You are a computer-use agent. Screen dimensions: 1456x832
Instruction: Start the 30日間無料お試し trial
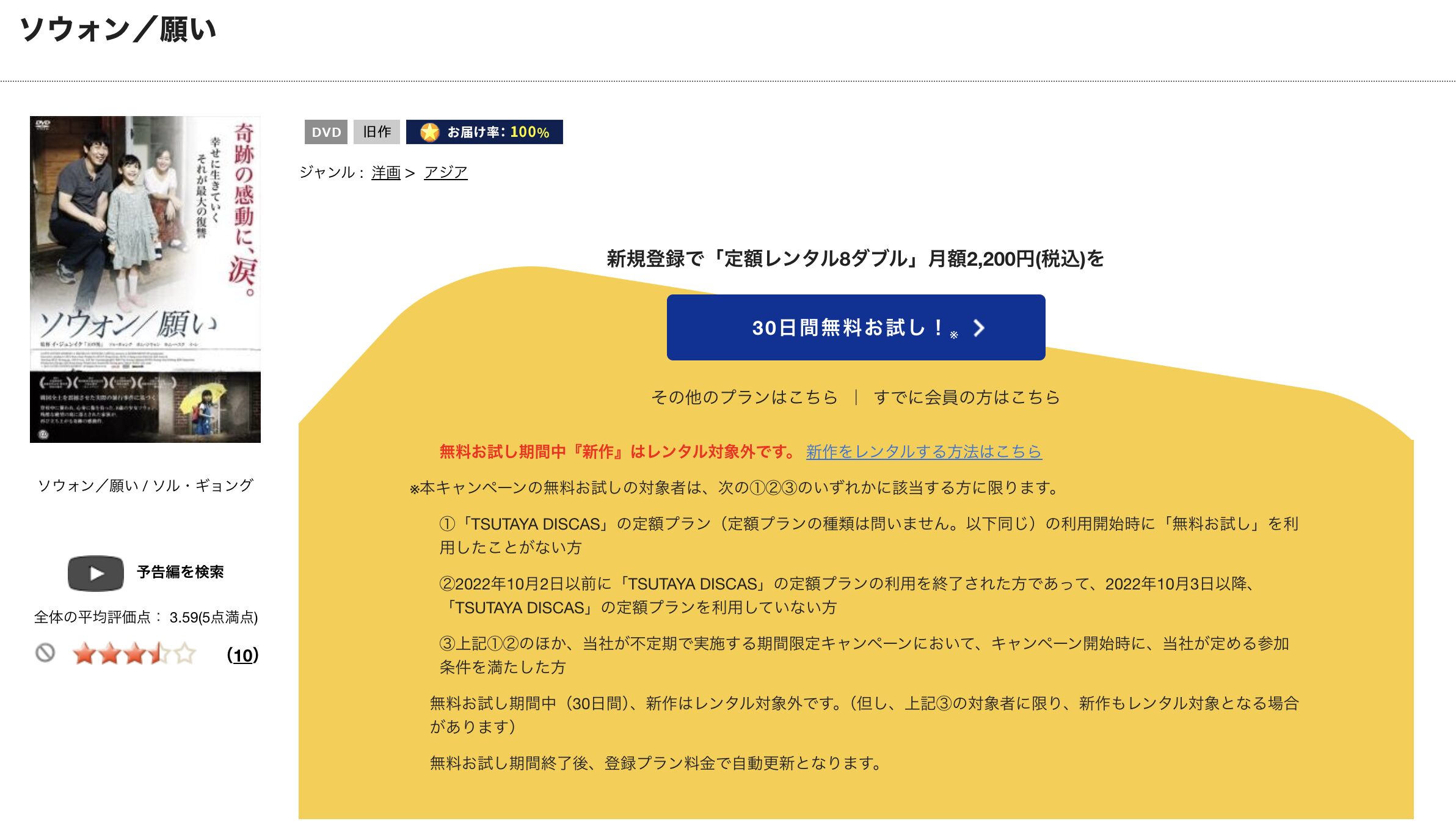tap(855, 328)
